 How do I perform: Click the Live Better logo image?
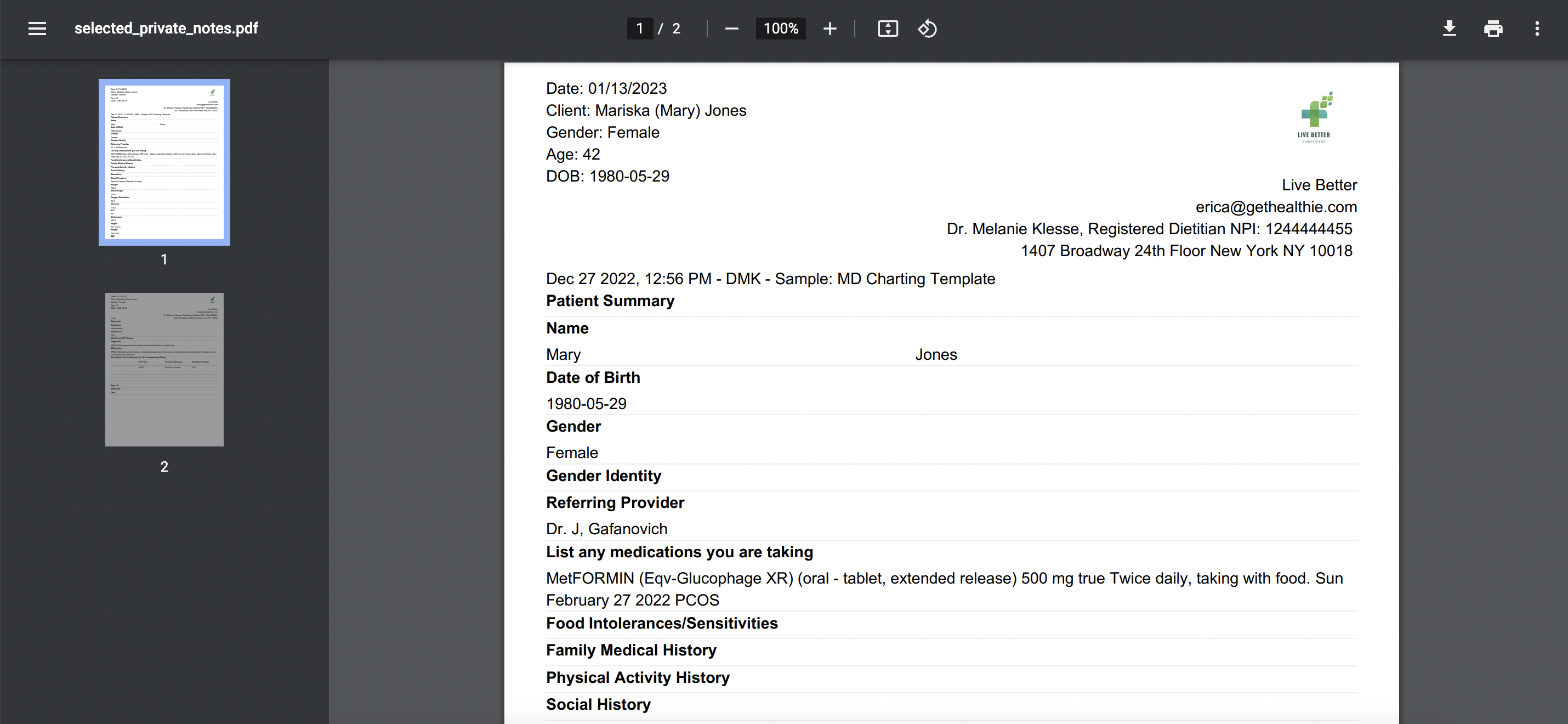1314,117
